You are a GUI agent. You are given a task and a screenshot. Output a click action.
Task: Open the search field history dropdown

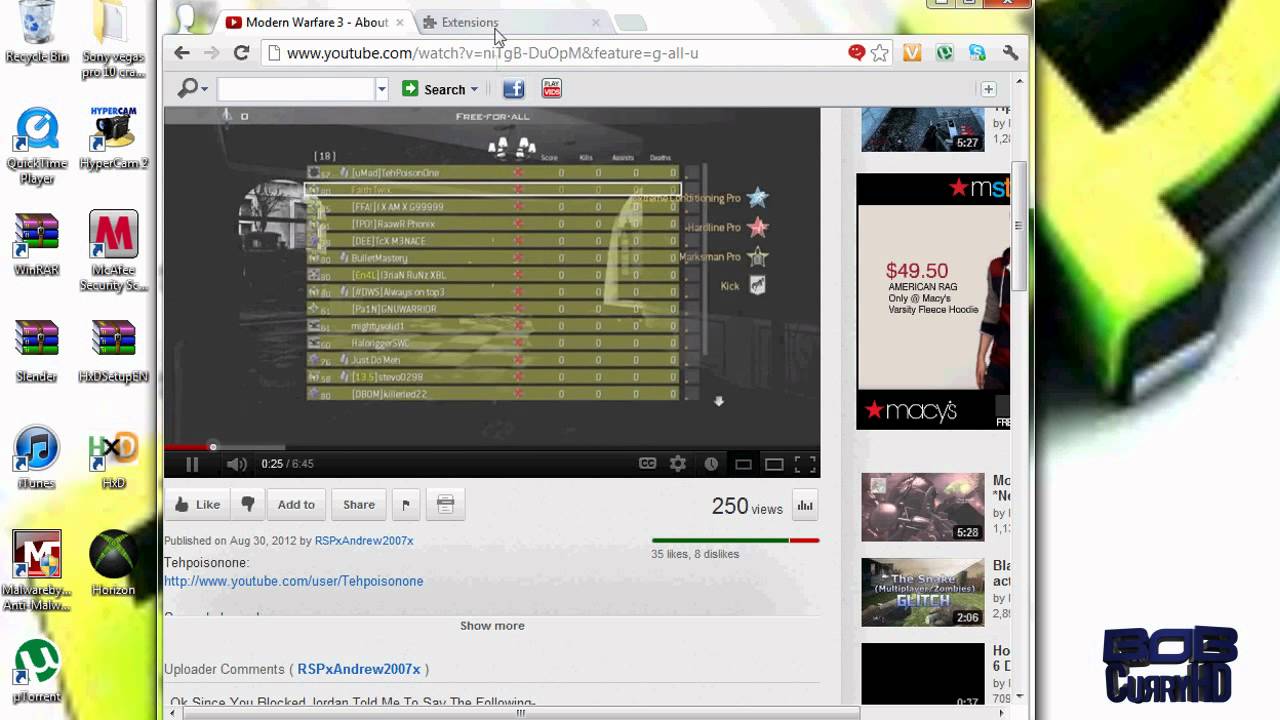tap(381, 89)
